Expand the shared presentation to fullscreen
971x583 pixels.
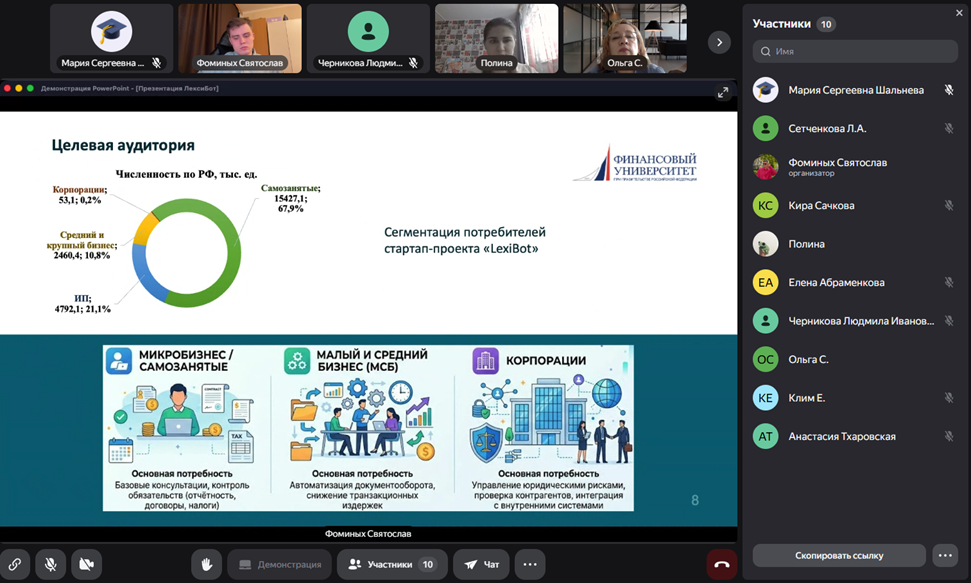point(723,92)
